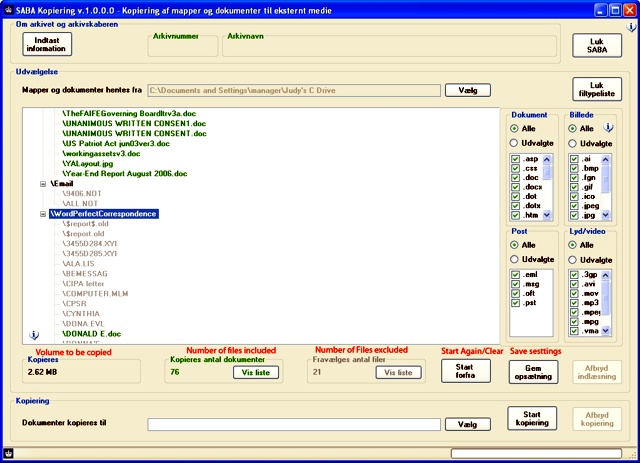Click the SABA crown icon in title bar
The image size is (640, 463).
(x=9, y=10)
